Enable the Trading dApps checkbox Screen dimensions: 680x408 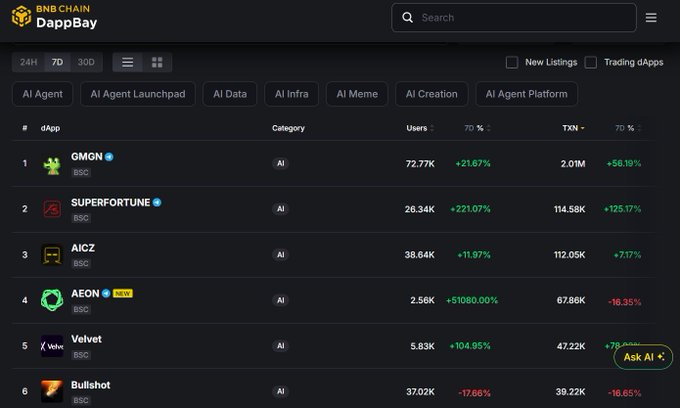click(591, 62)
